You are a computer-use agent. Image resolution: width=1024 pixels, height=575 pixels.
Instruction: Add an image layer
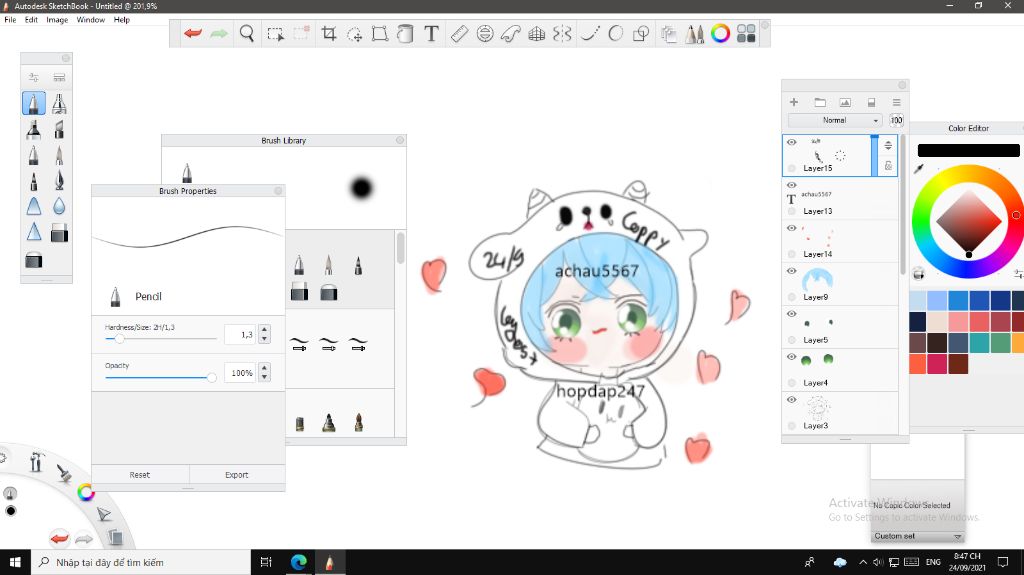845,102
